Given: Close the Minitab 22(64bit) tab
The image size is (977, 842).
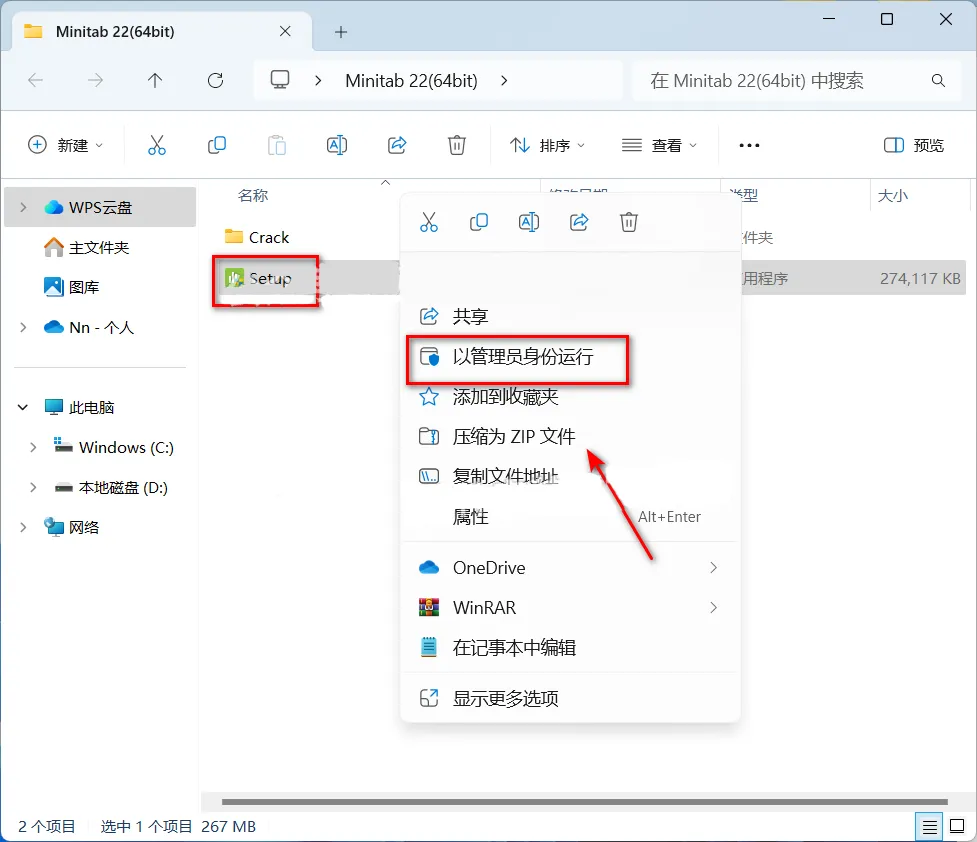Looking at the screenshot, I should tap(285, 31).
